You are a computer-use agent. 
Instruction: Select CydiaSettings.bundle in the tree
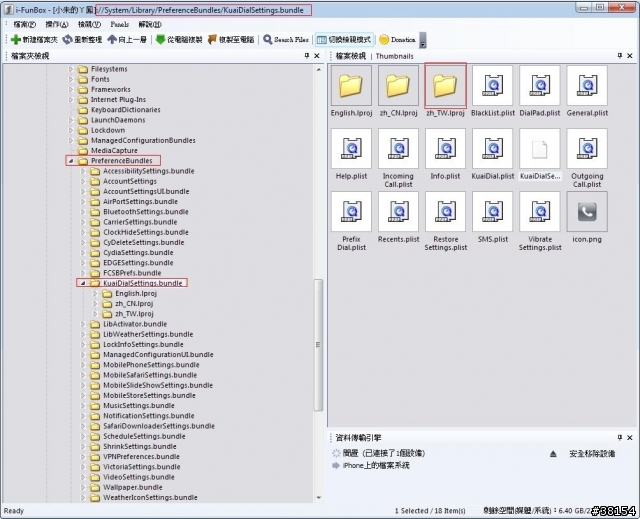pyautogui.click(x=138, y=253)
